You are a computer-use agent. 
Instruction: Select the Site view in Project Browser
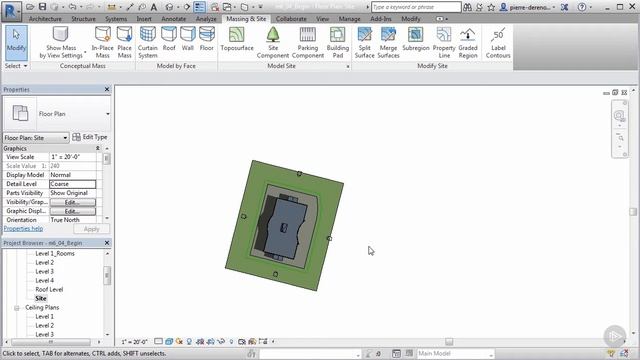click(x=41, y=298)
